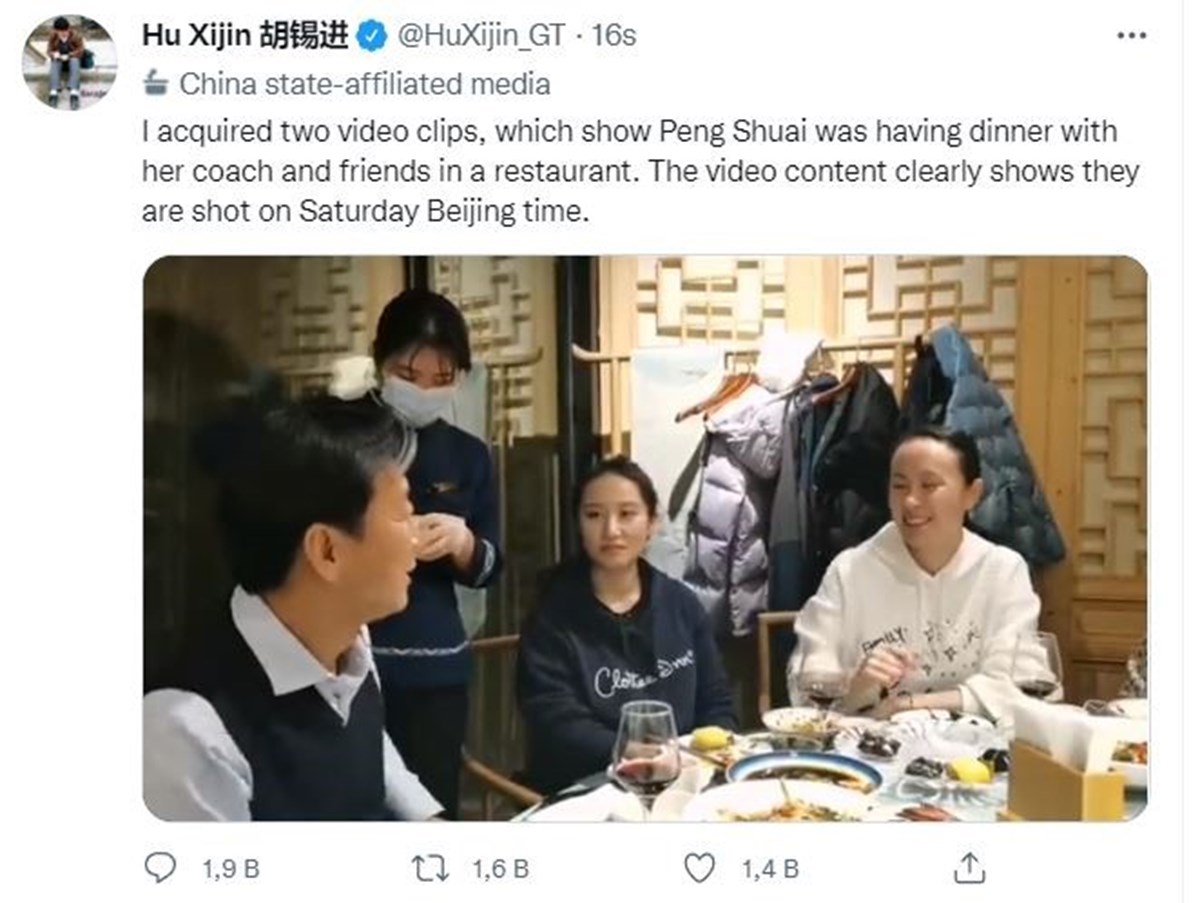Open the reply speech bubble icon

coord(161,867)
